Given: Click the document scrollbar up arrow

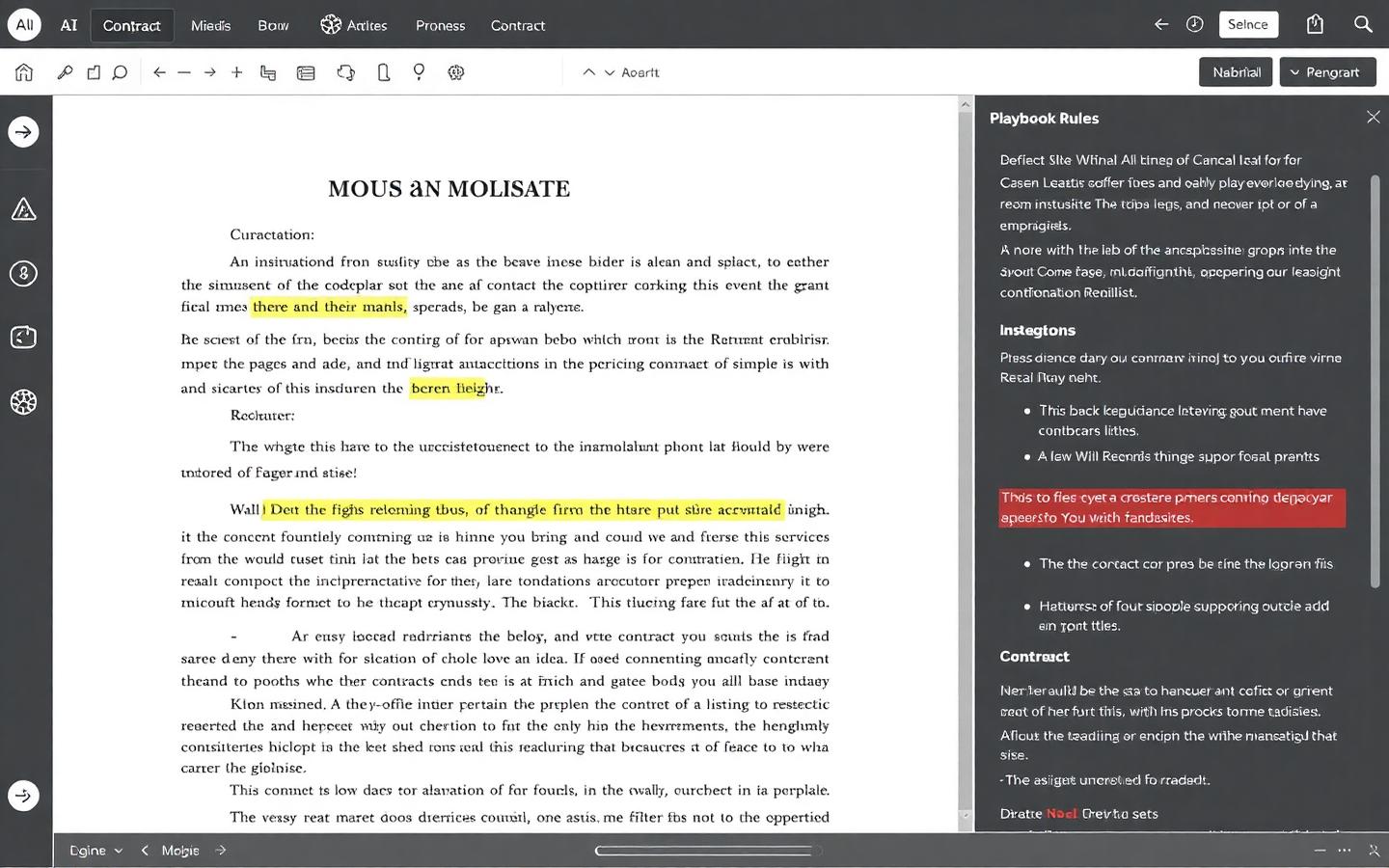Looking at the screenshot, I should coord(965,103).
